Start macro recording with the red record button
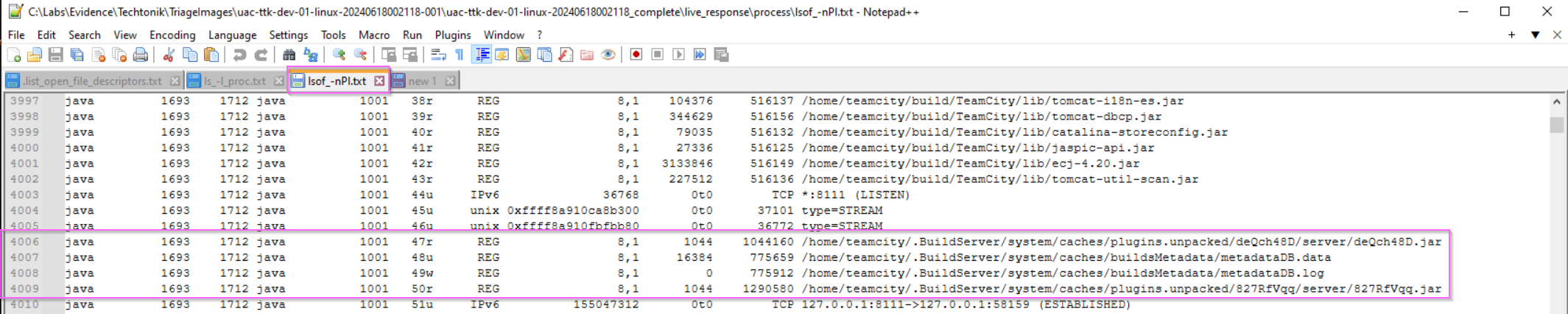Image resolution: width=1568 pixels, height=314 pixels. point(636,55)
